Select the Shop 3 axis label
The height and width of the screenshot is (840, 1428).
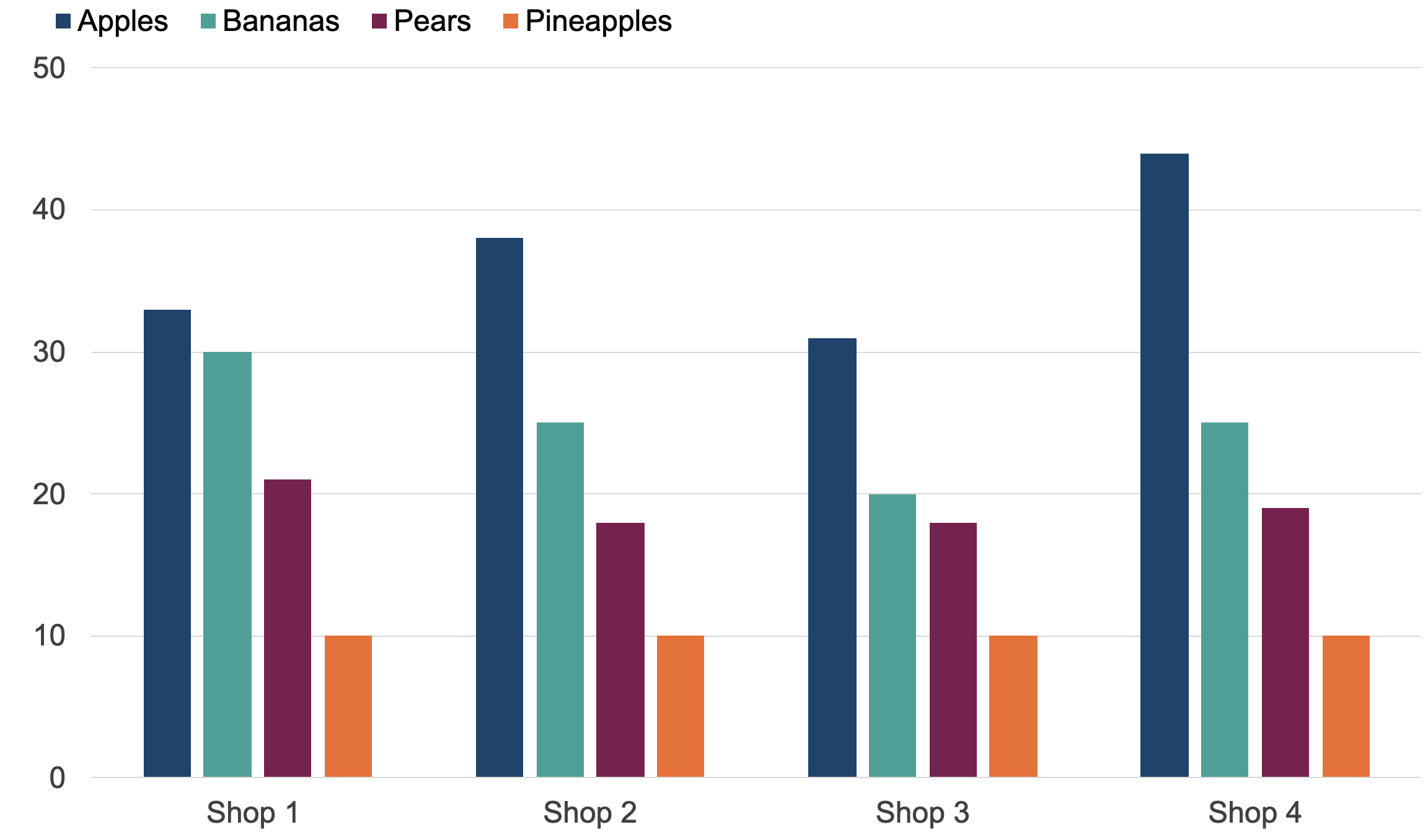click(x=922, y=812)
